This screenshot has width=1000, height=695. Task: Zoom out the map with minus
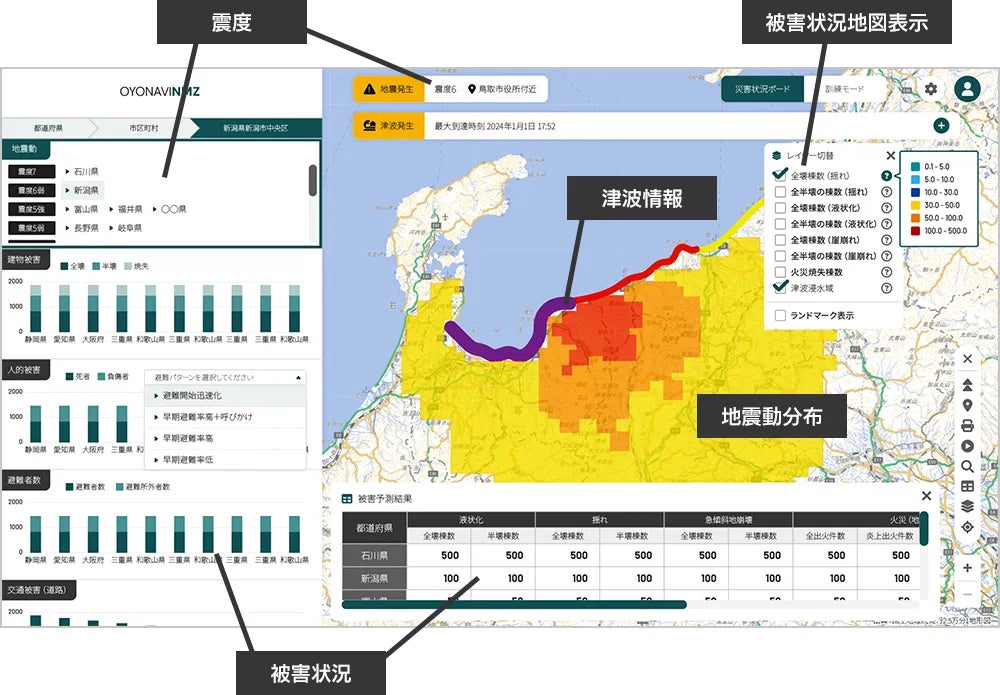(x=967, y=594)
